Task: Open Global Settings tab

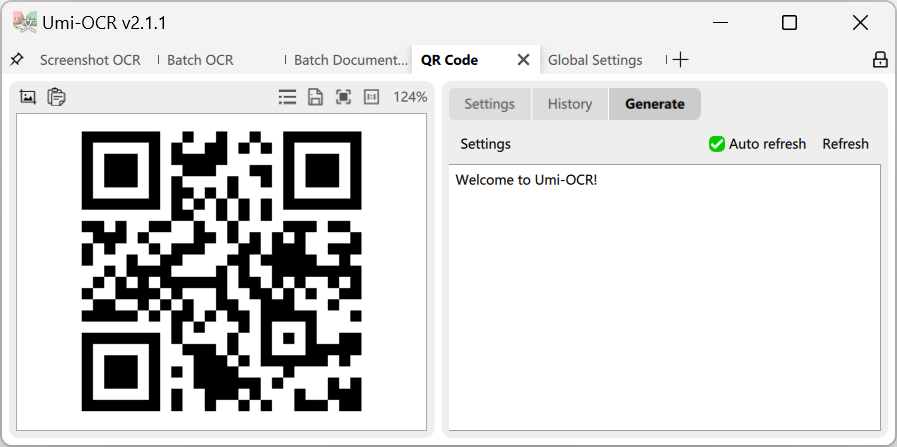Action: (x=595, y=60)
